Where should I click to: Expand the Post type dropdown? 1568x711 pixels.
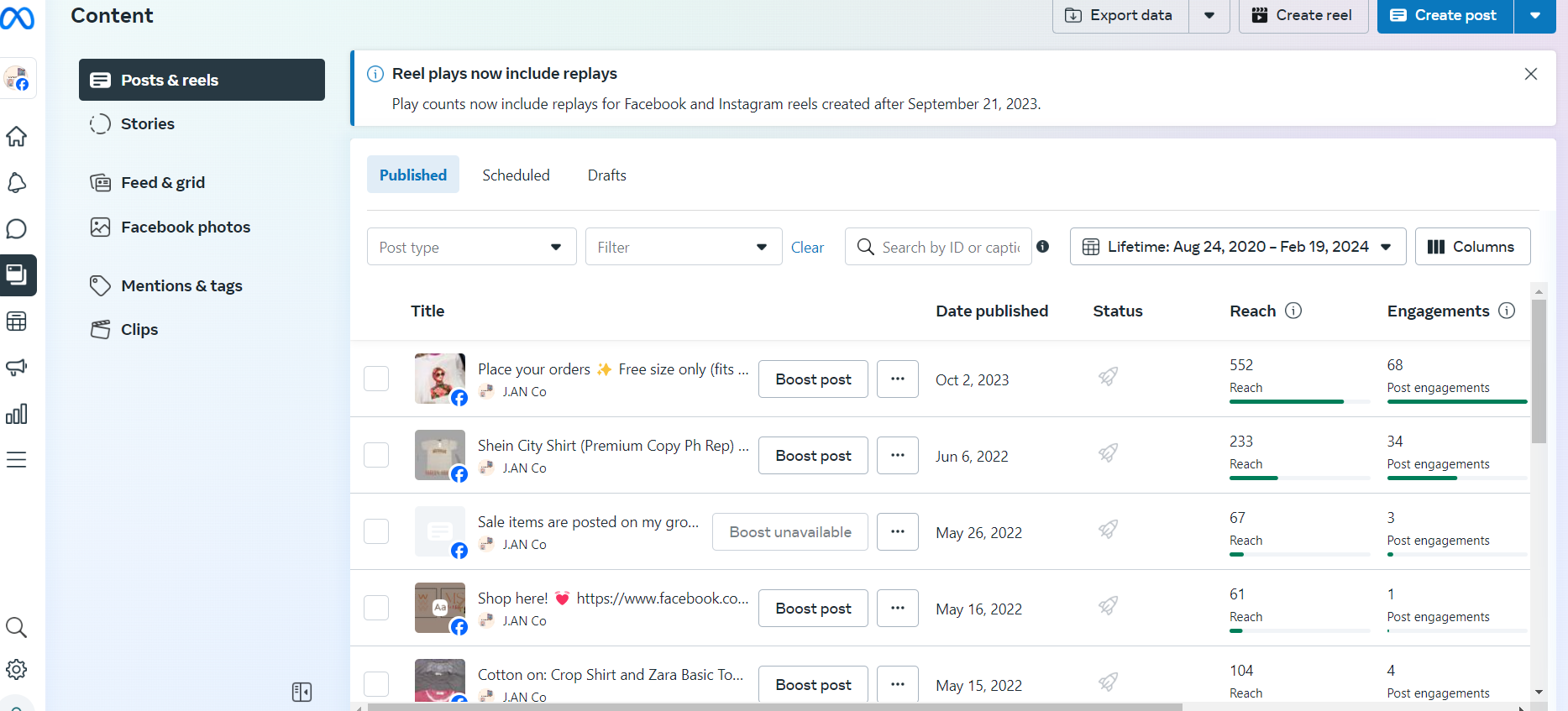472,247
